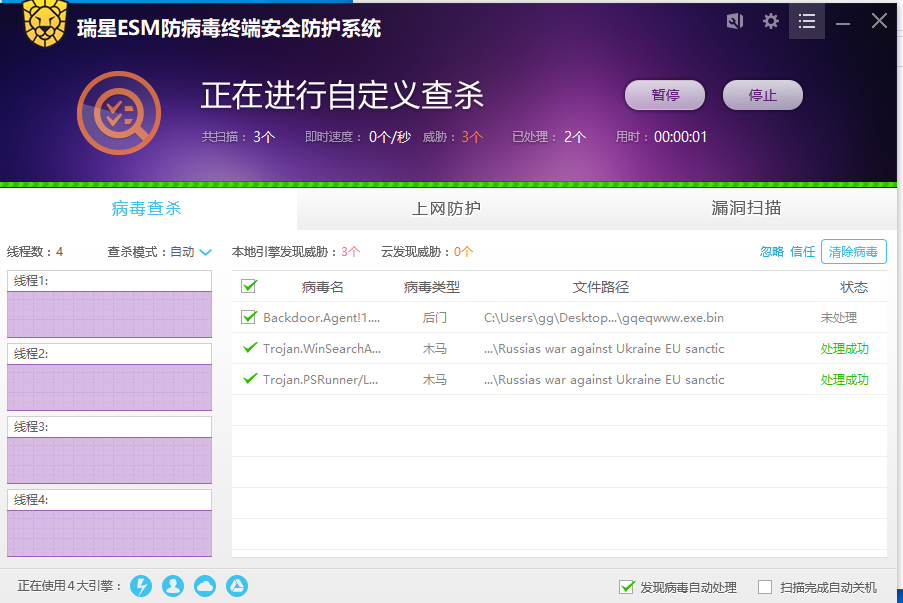The image size is (903, 603).
Task: Click 处理成功 status in Trojan.WinSearchA row
Action: click(x=844, y=348)
